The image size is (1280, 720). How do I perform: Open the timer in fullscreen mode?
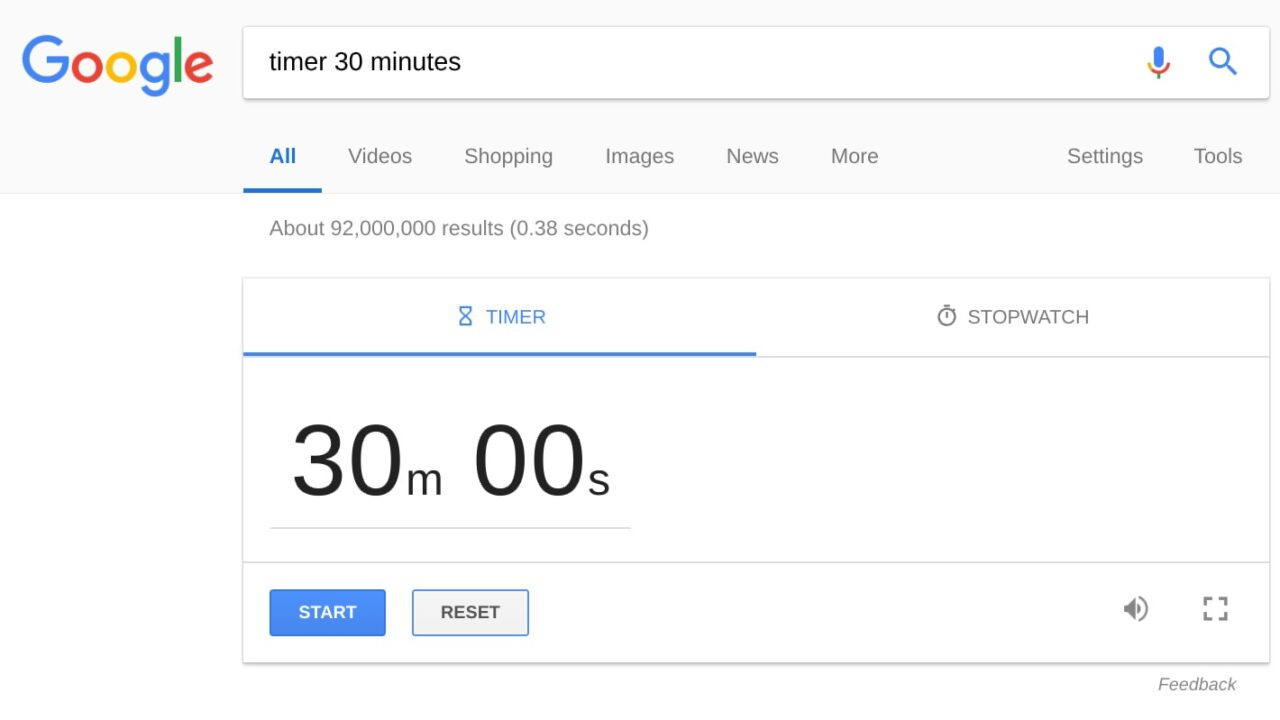pos(1214,608)
